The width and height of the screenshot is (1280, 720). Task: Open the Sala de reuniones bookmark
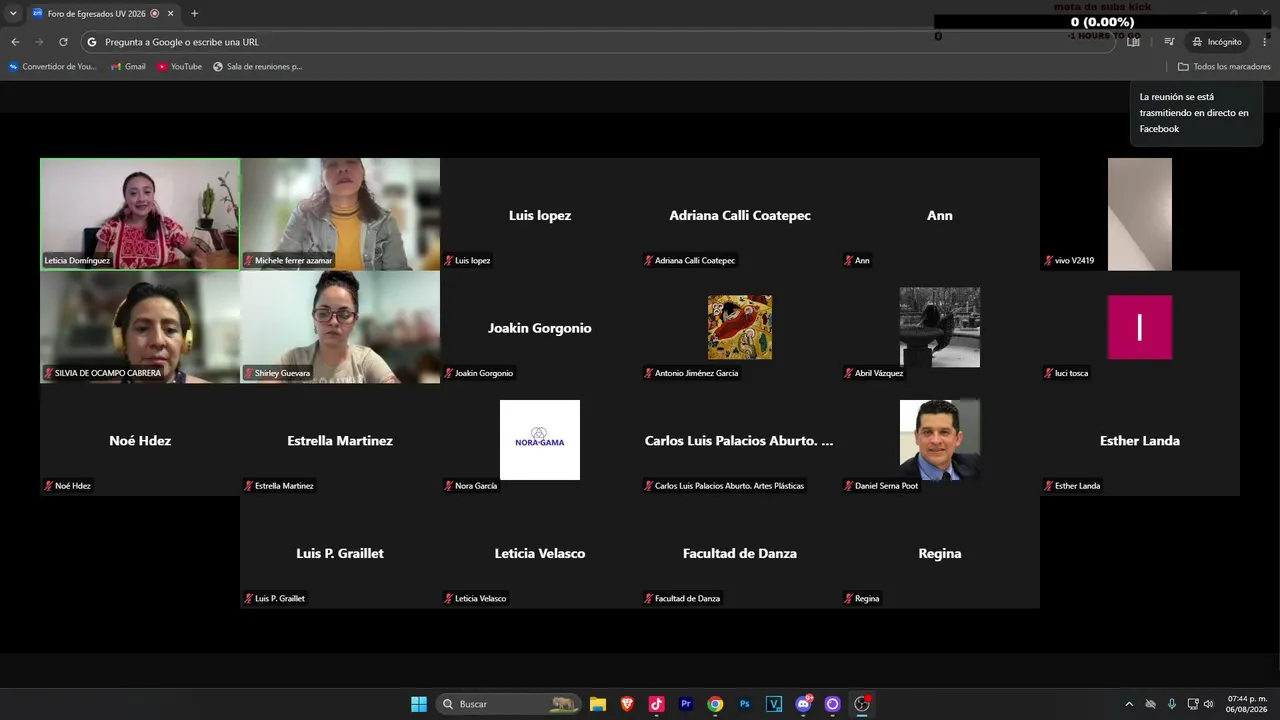click(258, 67)
